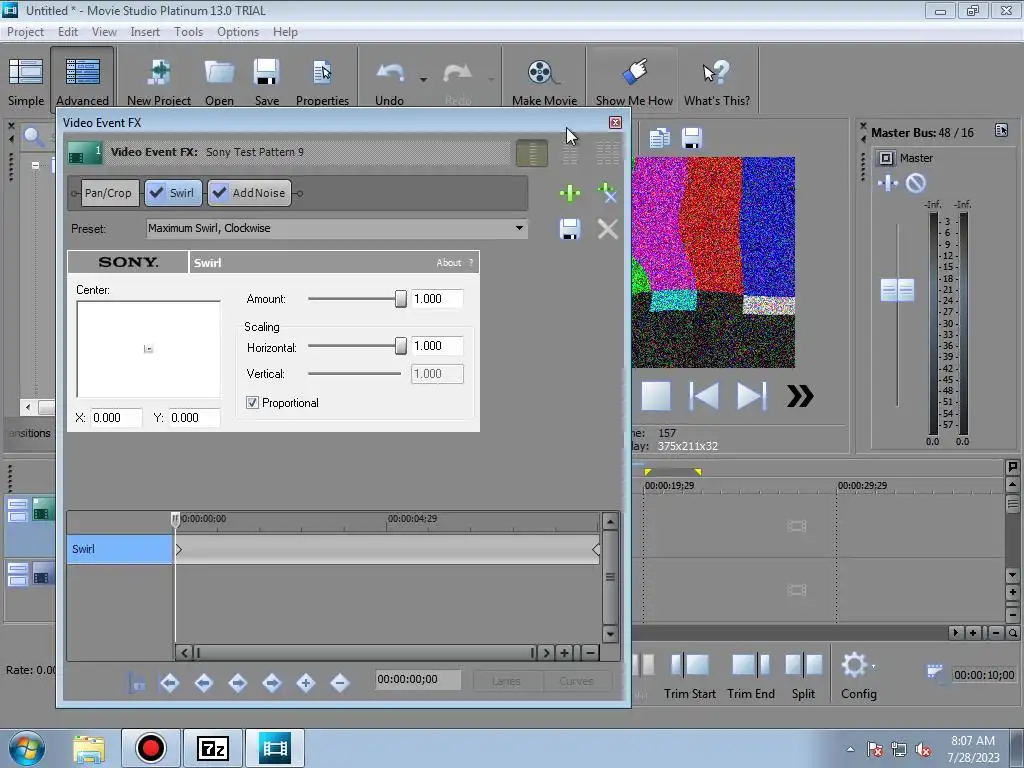Click the Master volume fader

(897, 290)
